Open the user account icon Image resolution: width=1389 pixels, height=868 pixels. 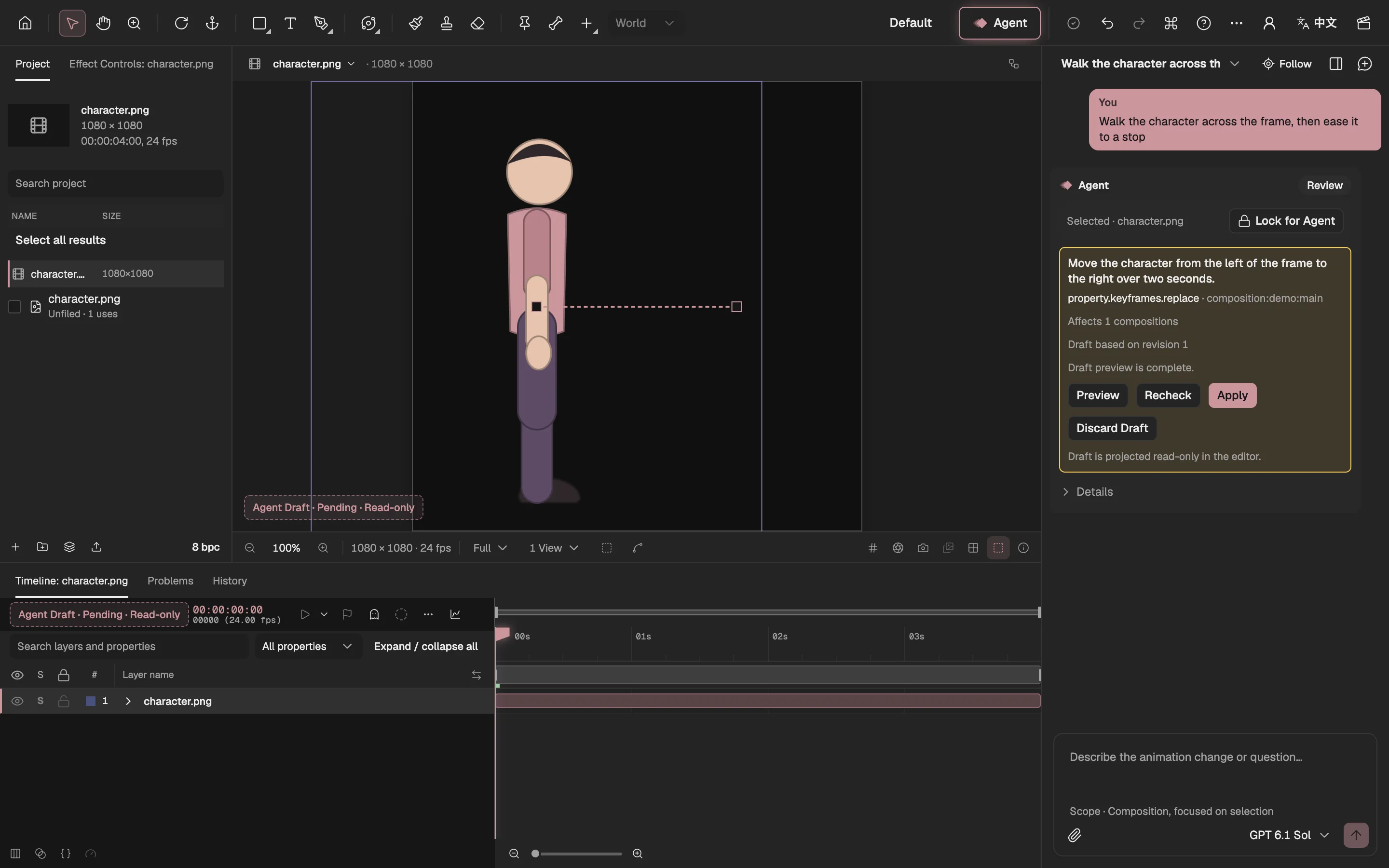pos(1269,23)
